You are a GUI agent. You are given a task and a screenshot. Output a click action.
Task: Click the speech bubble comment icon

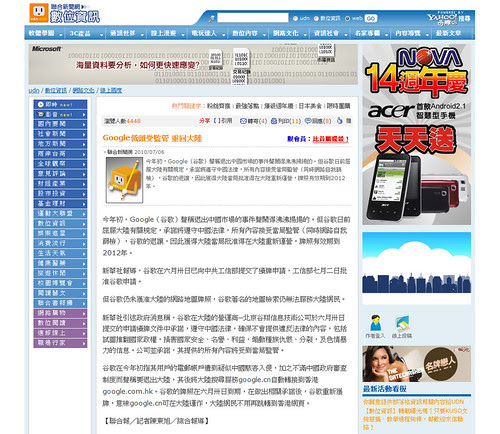[x=308, y=121]
